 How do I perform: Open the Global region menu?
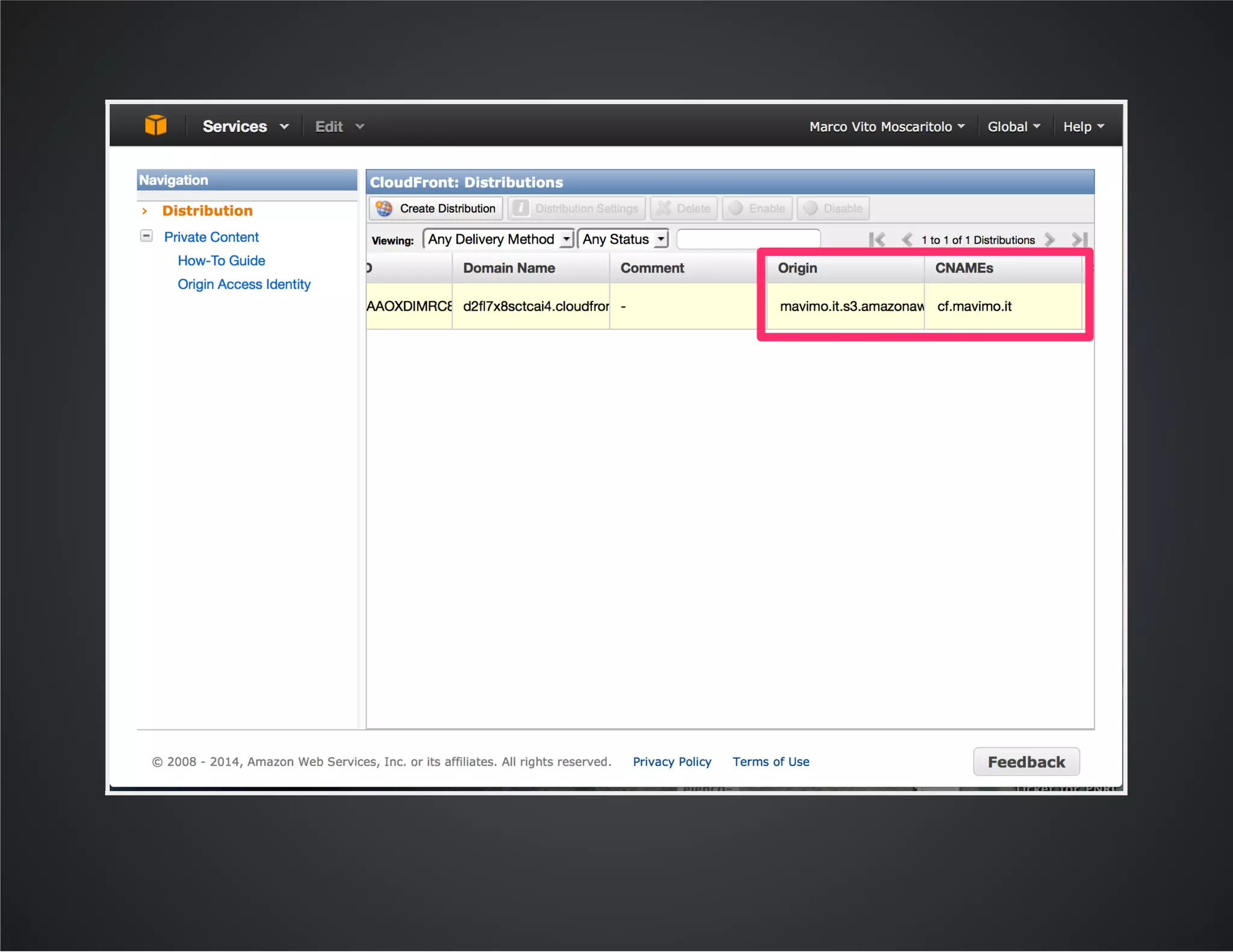coord(1013,126)
